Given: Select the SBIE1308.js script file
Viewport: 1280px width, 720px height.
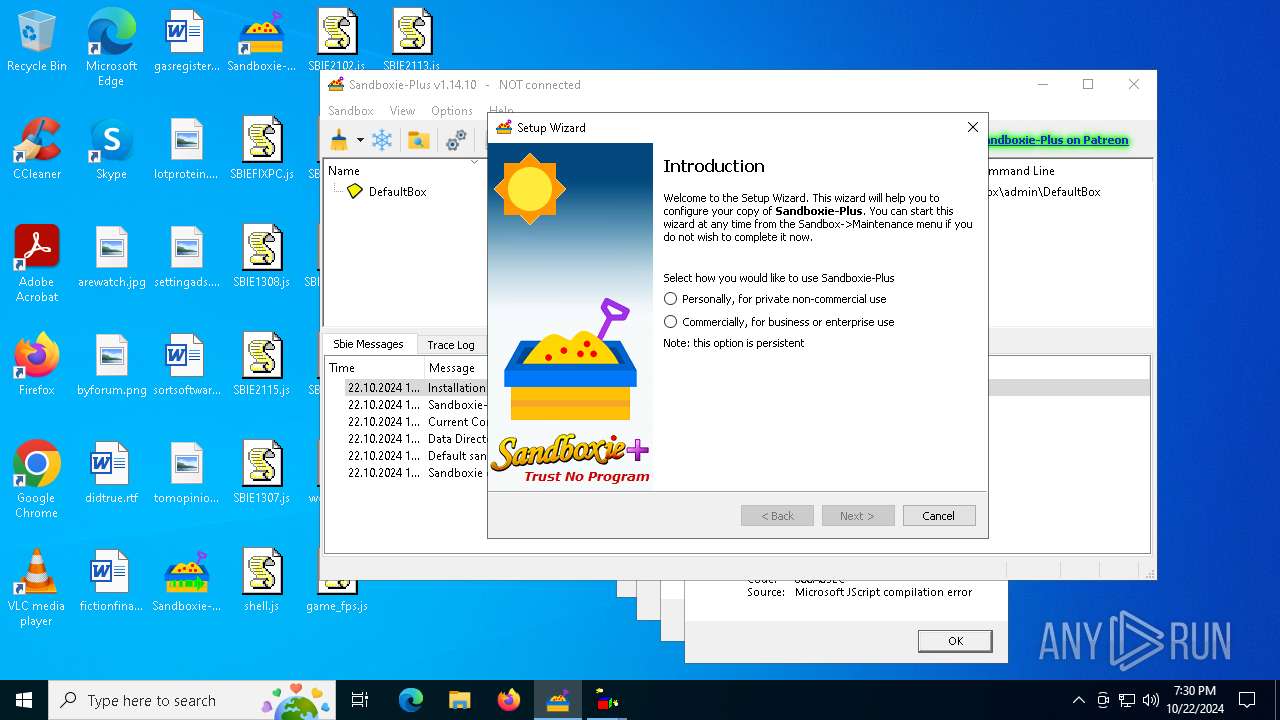Looking at the screenshot, I should pyautogui.click(x=262, y=256).
